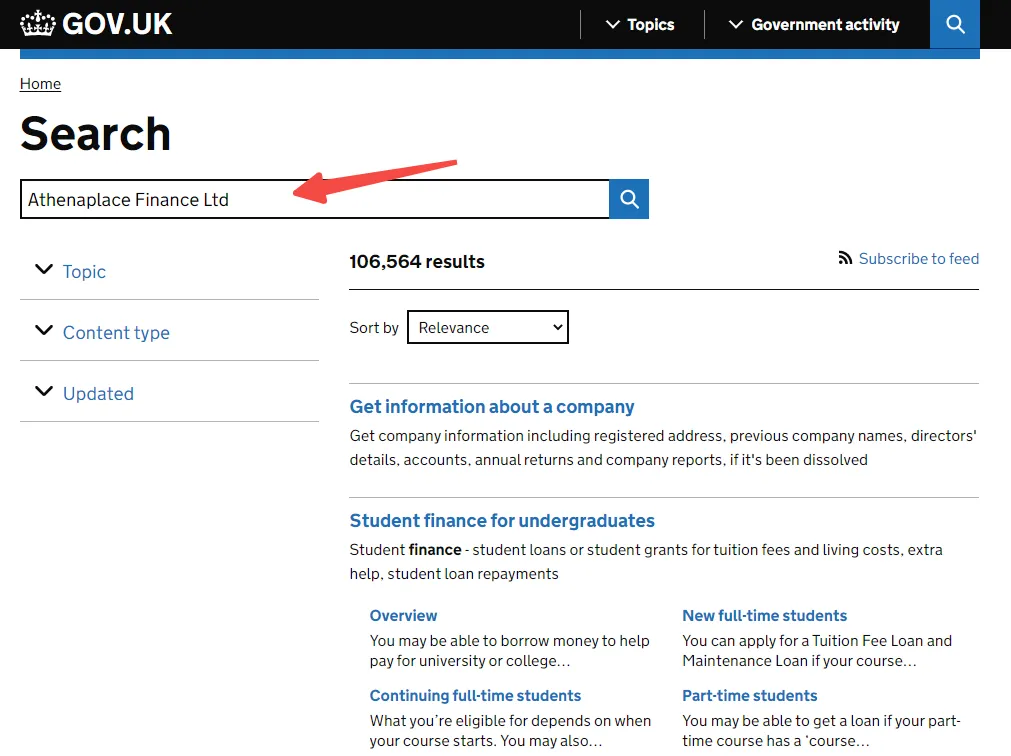1011x756 pixels.
Task: Click the Search page heading
Action: click(95, 134)
